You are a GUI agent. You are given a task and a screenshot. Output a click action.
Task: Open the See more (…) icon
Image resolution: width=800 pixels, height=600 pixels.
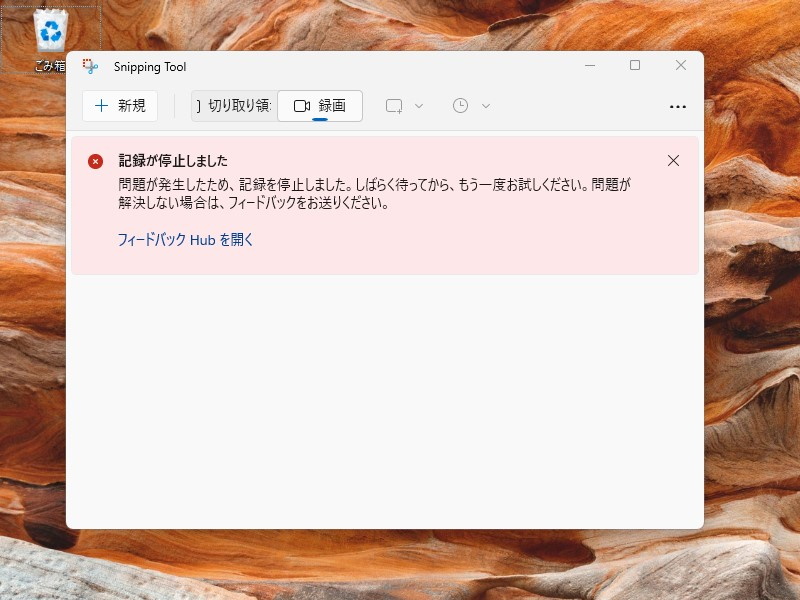tap(678, 106)
